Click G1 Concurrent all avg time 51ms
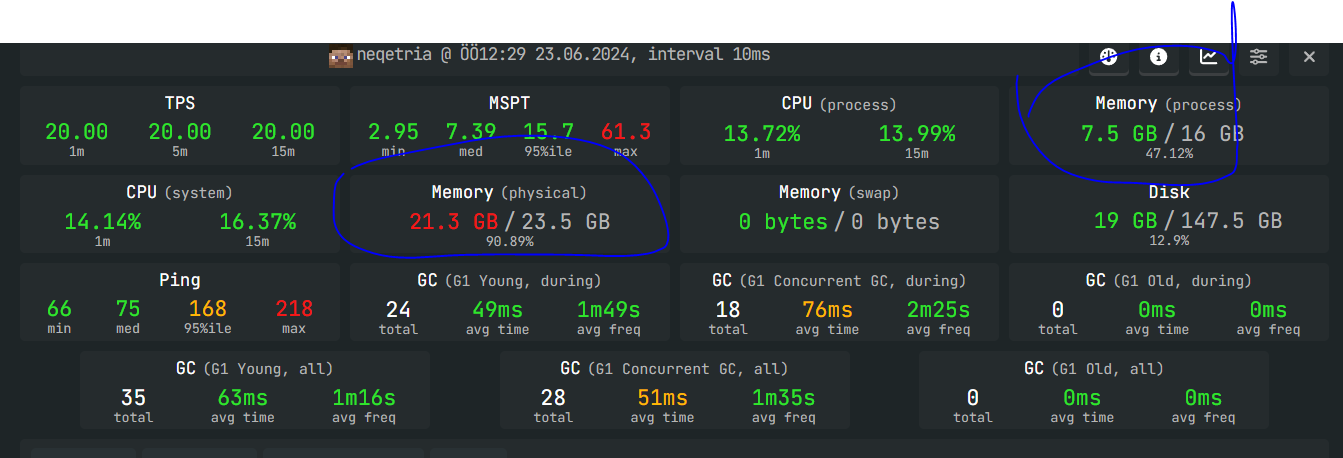This screenshot has height=458, width=1343. tap(663, 398)
